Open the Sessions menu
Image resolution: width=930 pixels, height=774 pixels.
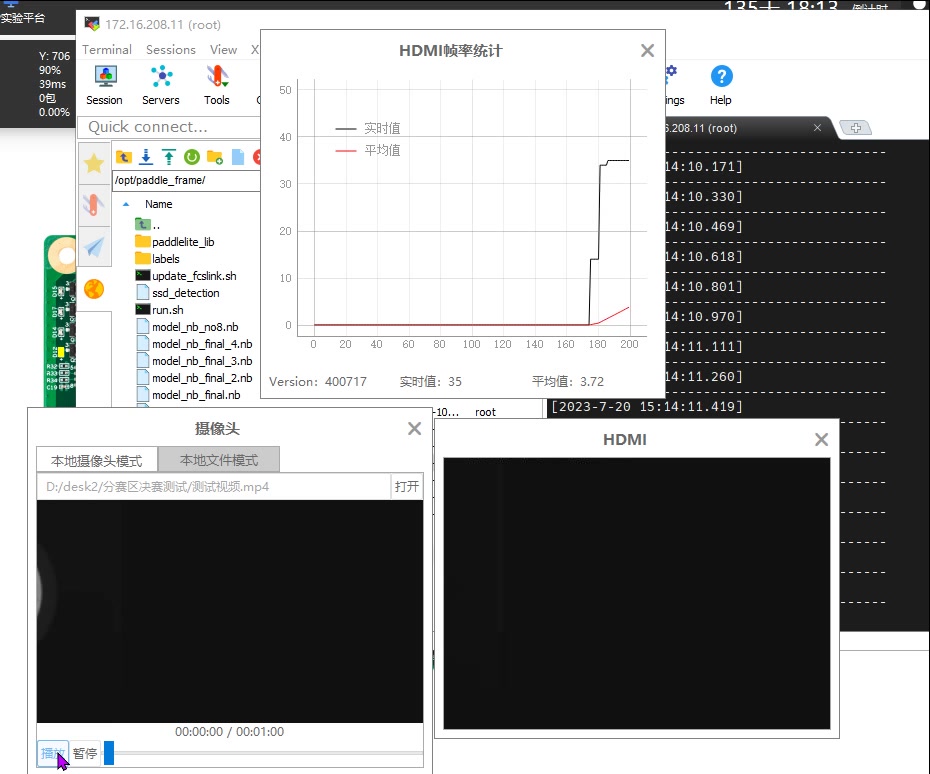pyautogui.click(x=171, y=50)
